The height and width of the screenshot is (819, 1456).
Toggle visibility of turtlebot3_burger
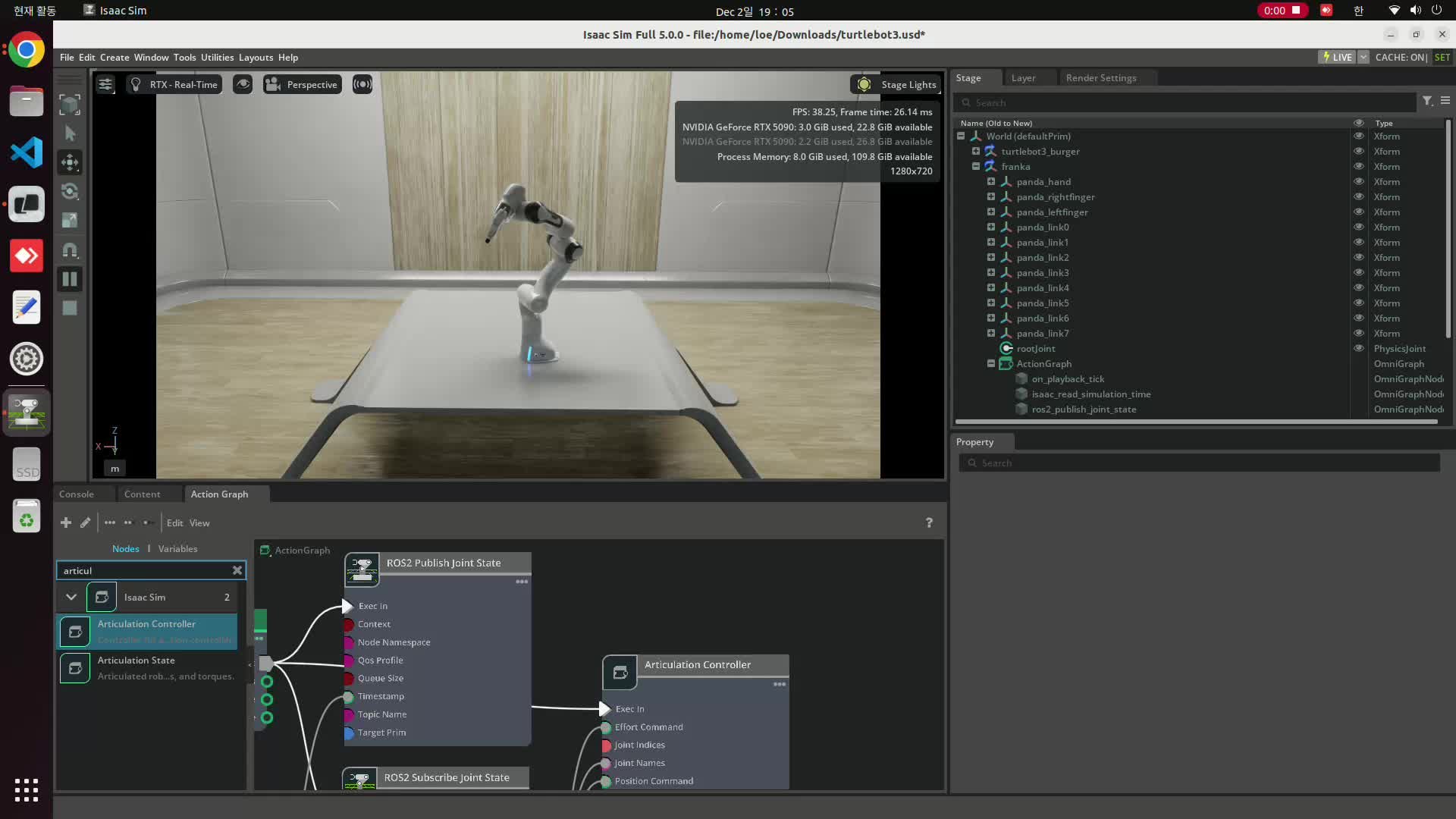click(x=1359, y=152)
